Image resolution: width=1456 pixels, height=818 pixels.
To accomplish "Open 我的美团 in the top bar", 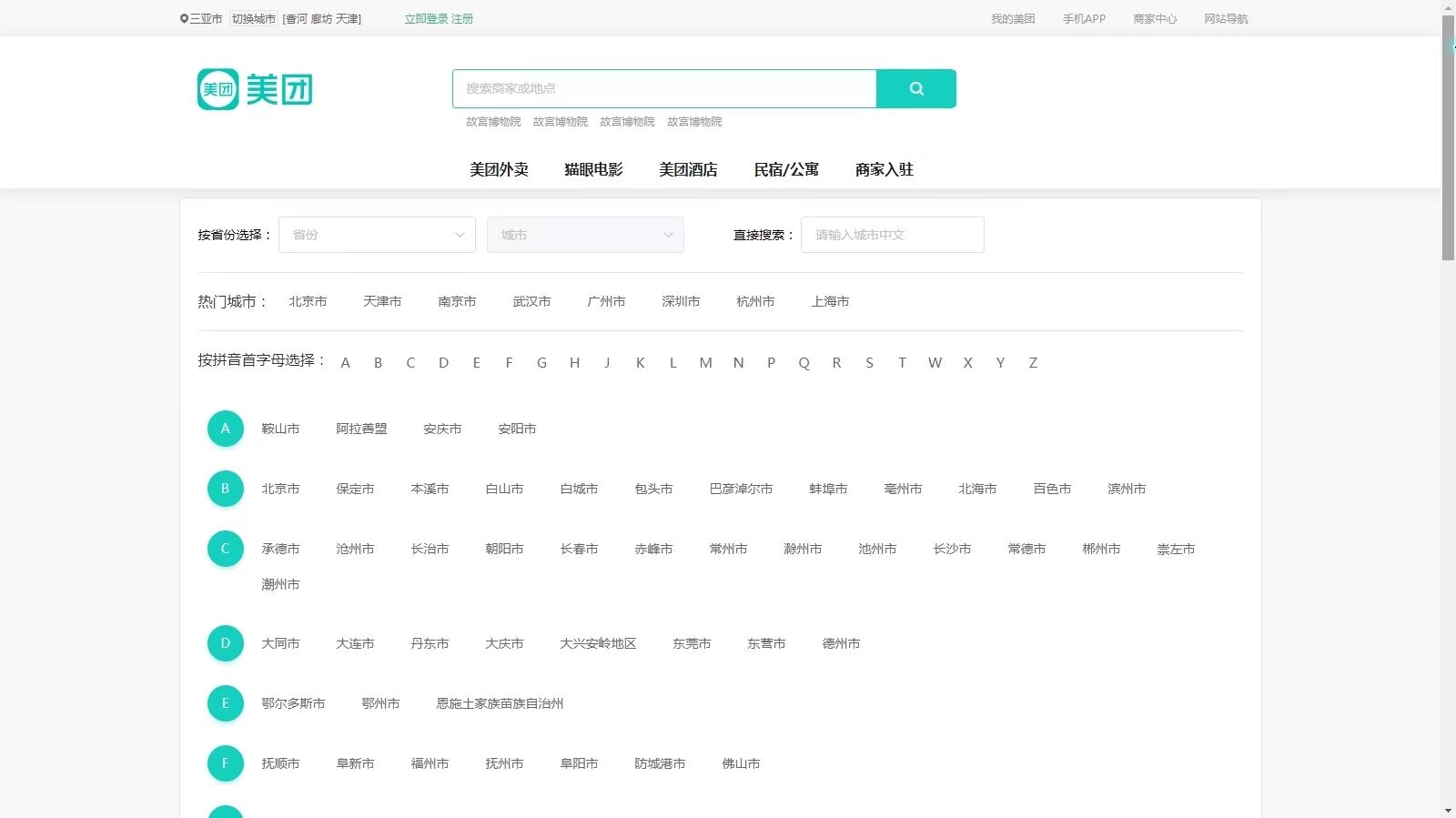I will [1013, 18].
